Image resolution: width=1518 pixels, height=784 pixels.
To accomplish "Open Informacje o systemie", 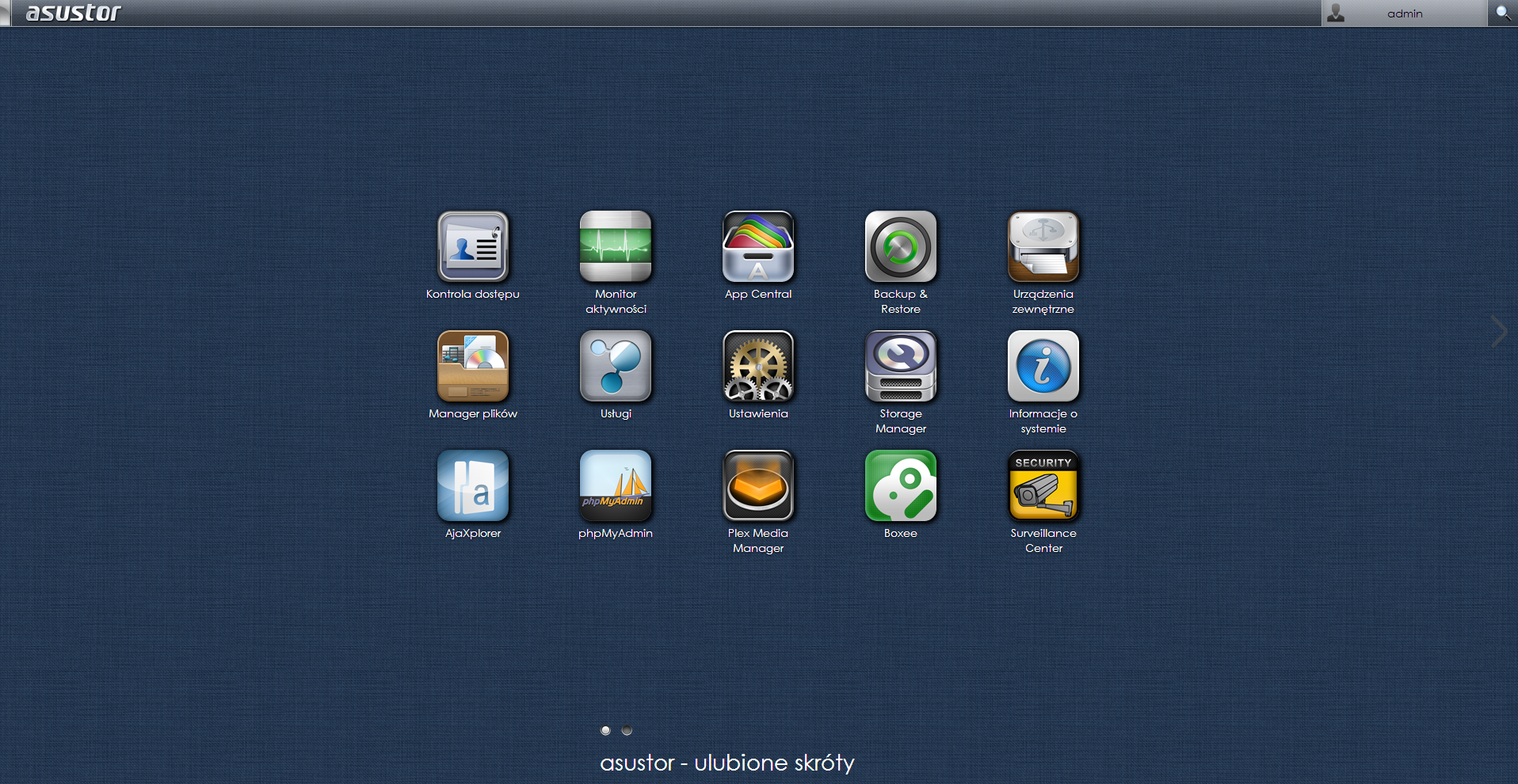I will 1043,366.
